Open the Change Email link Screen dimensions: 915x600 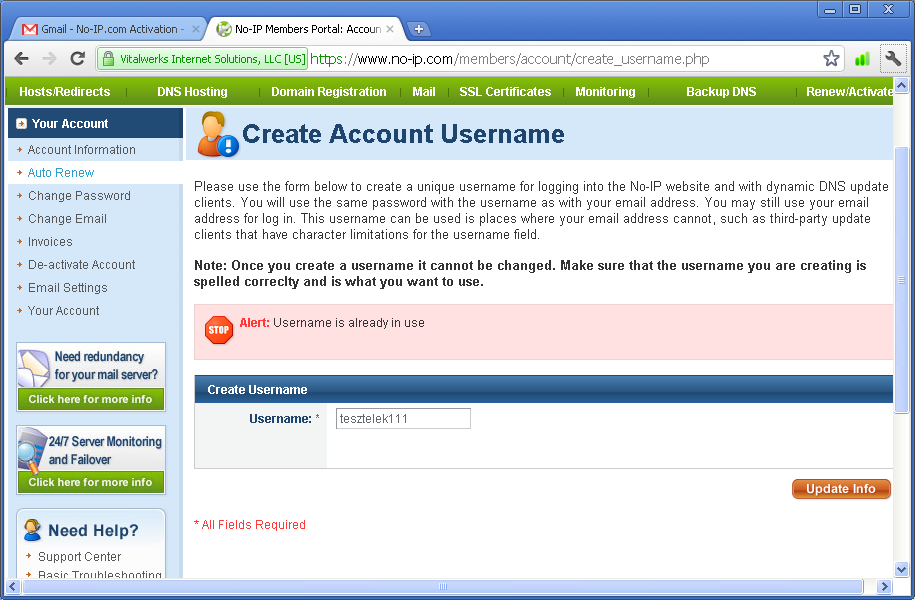coord(67,219)
